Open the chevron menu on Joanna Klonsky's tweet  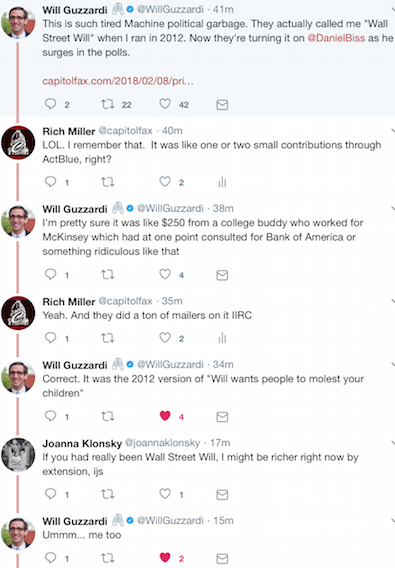coord(392,442)
